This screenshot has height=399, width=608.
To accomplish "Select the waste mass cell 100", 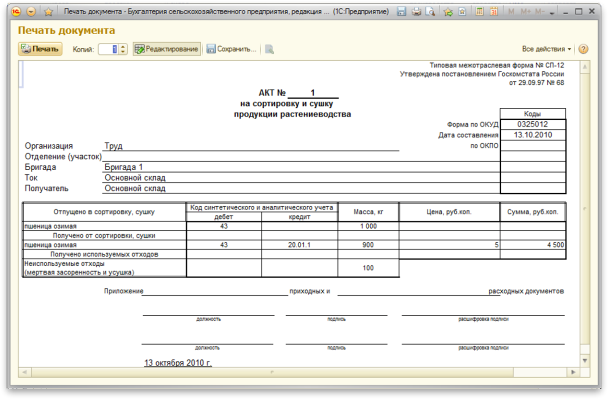I will (368, 268).
